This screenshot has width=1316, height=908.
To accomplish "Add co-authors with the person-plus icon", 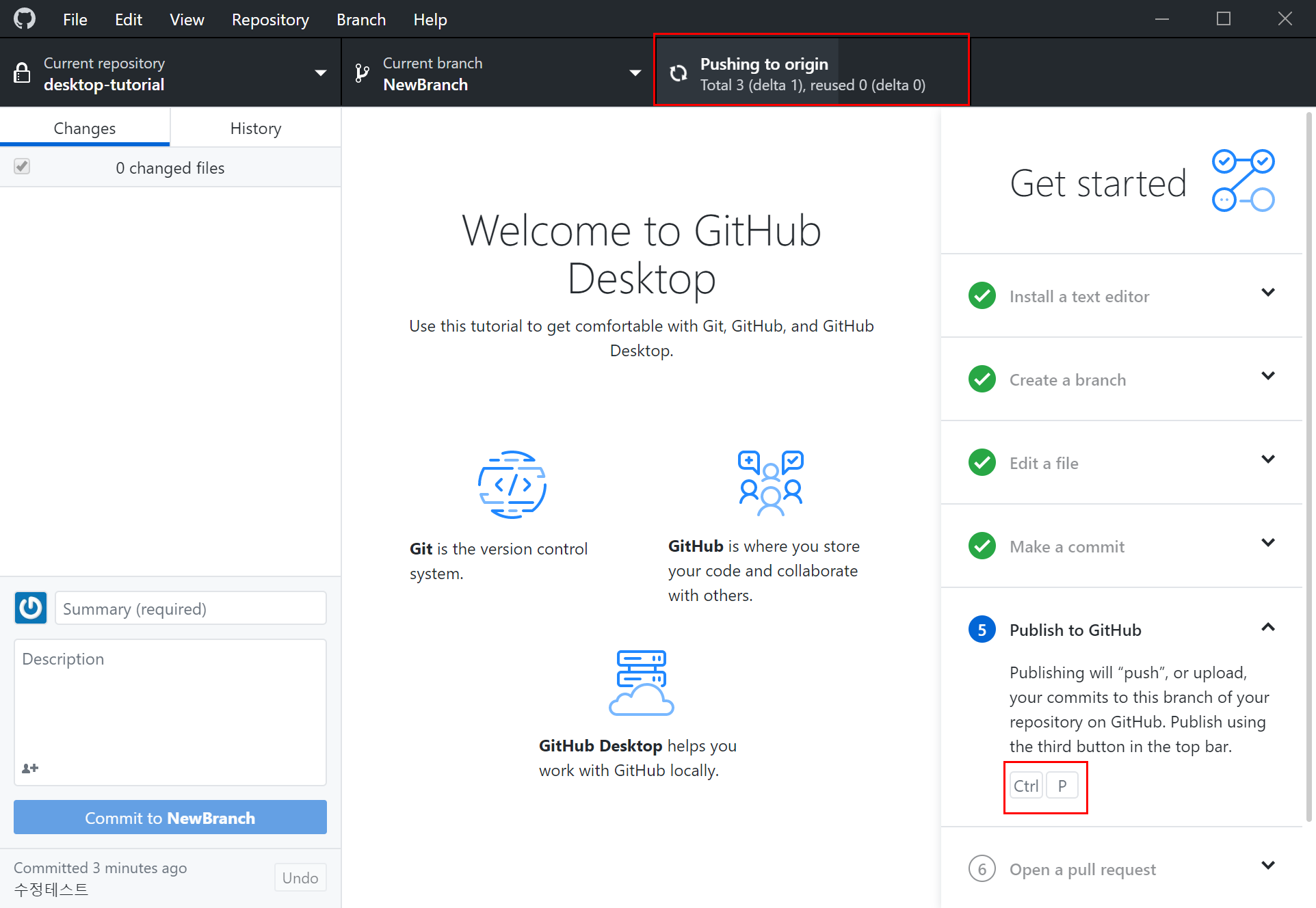I will (x=30, y=768).
